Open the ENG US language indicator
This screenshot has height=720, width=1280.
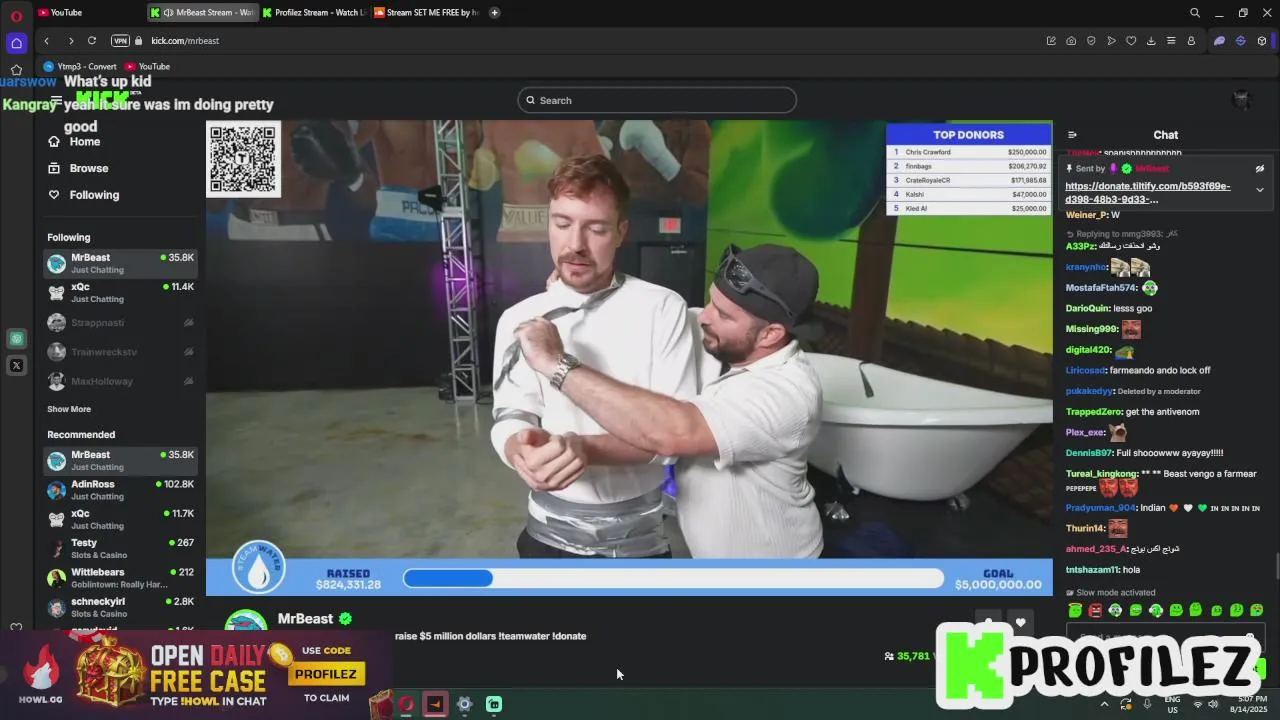pyautogui.click(x=1172, y=704)
